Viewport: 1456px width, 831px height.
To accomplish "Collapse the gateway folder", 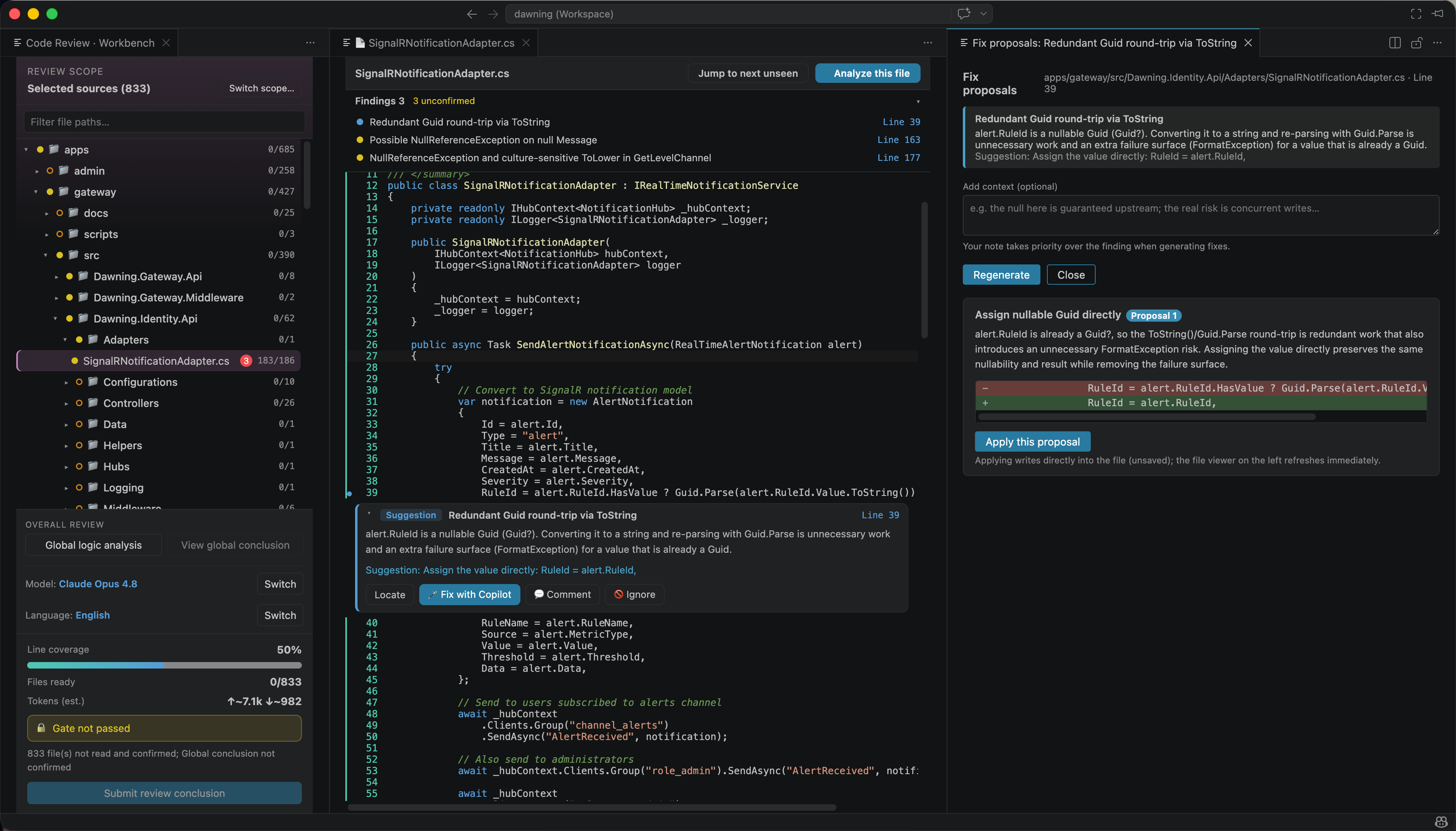I will pyautogui.click(x=35, y=192).
